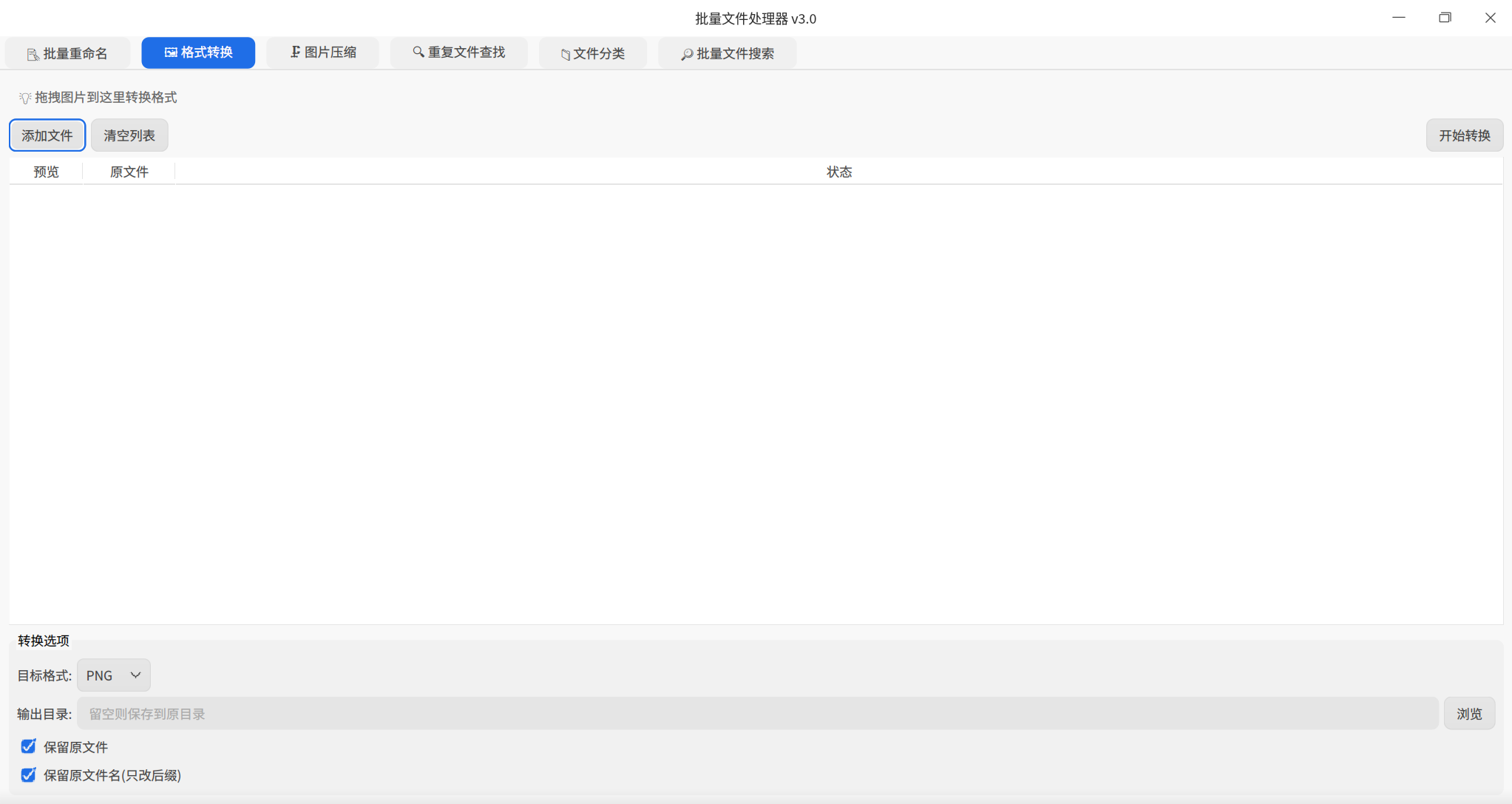Image resolution: width=1512 pixels, height=804 pixels.
Task: Expand the 目标格式 PNG dropdown
Action: click(114, 675)
